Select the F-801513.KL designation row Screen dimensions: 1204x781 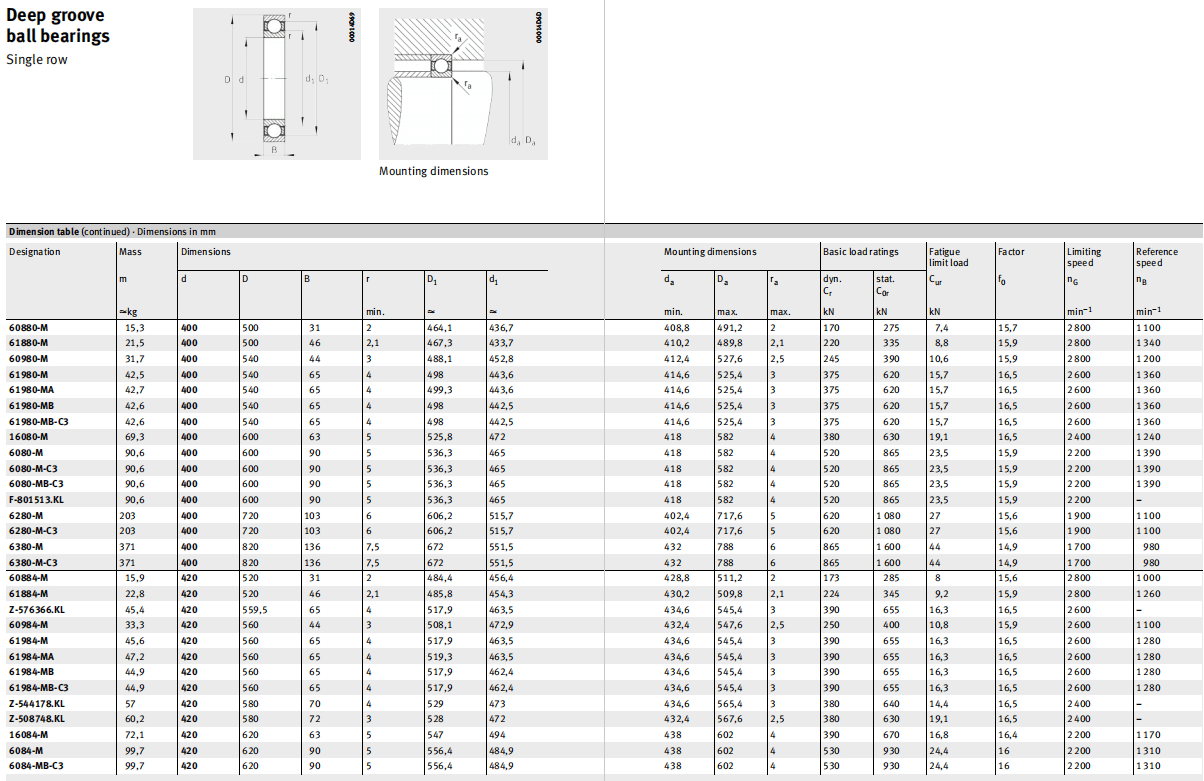[x=36, y=499]
